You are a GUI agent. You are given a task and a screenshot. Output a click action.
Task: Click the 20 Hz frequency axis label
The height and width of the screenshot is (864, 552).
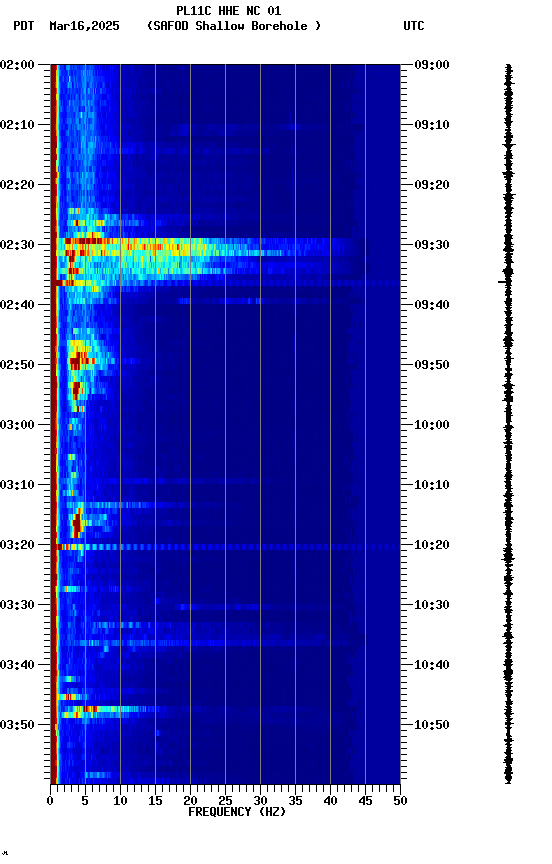tap(190, 801)
